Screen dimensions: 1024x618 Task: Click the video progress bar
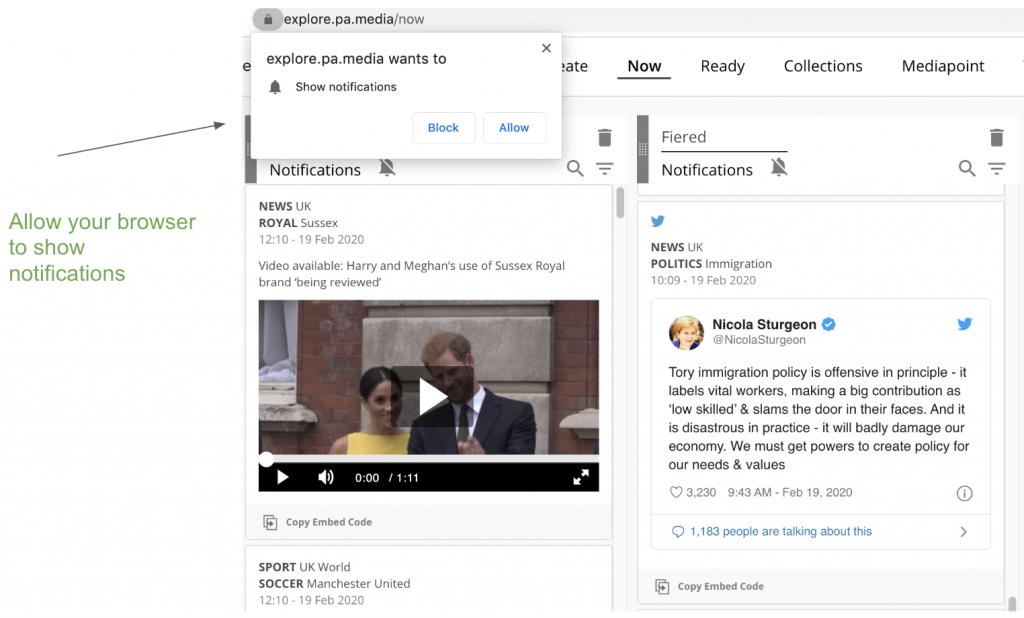click(430, 460)
